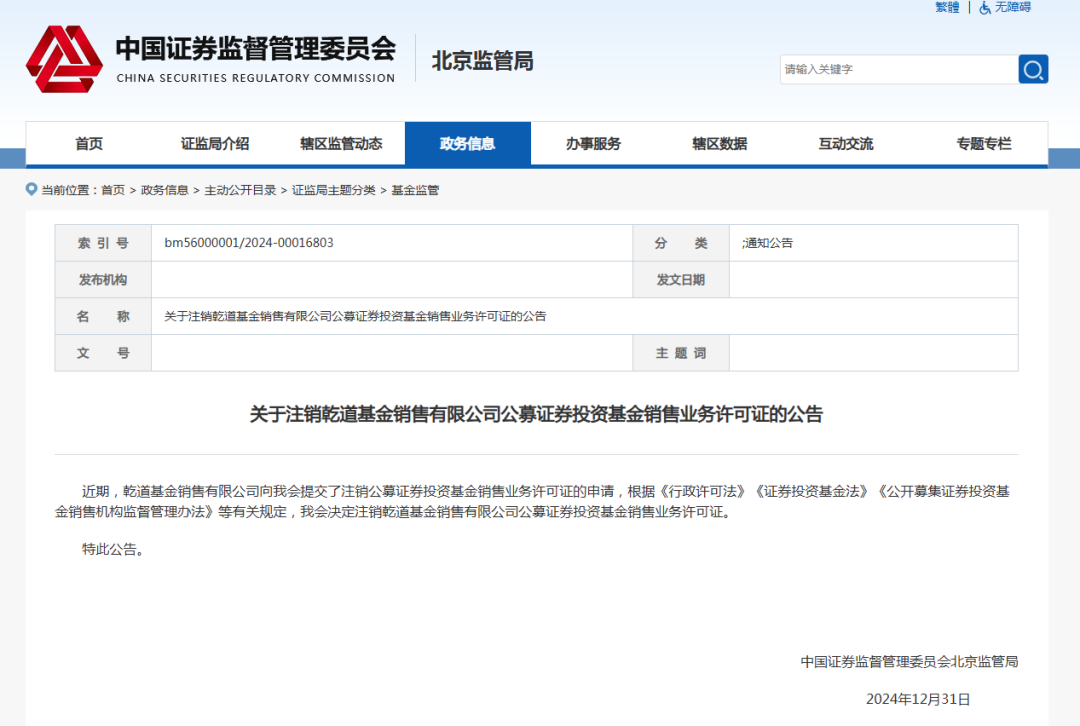Open the 首页 navigation tab

click(x=89, y=143)
